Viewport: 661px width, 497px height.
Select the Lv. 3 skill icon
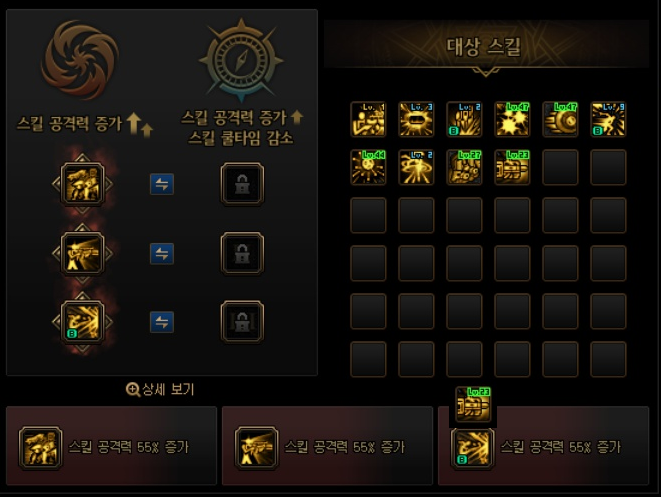click(x=416, y=119)
